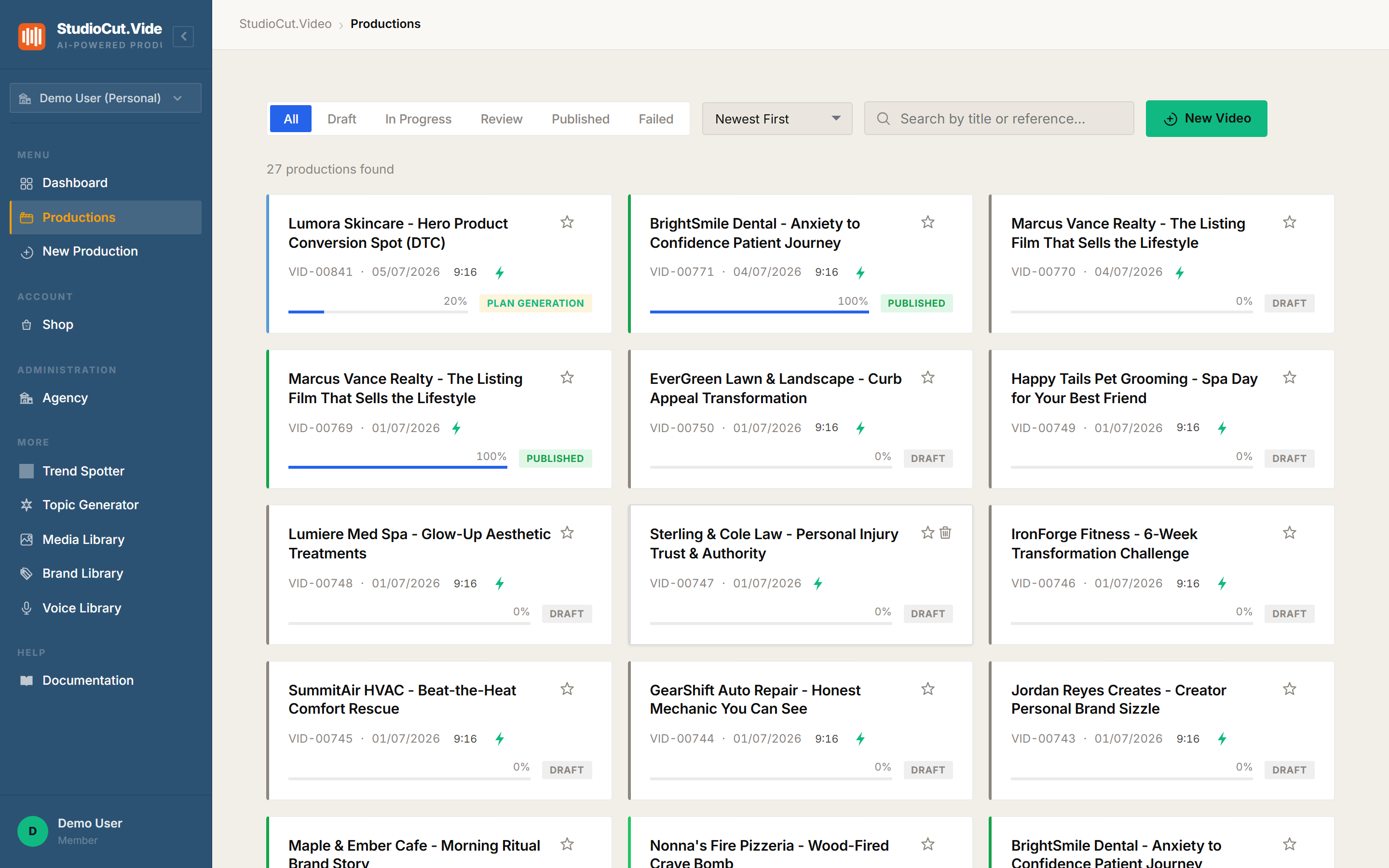Click the "27 productions found" count text
This screenshot has height=868, width=1389.
pyautogui.click(x=330, y=169)
